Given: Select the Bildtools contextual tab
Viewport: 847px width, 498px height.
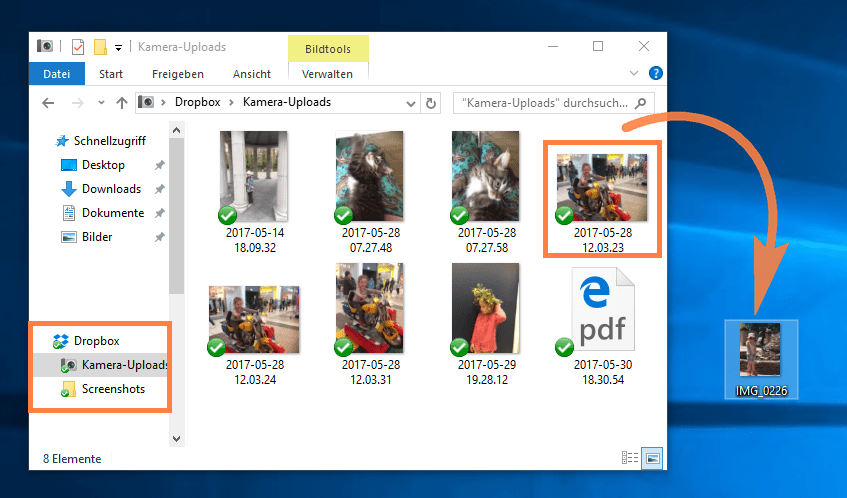Looking at the screenshot, I should click(x=328, y=49).
